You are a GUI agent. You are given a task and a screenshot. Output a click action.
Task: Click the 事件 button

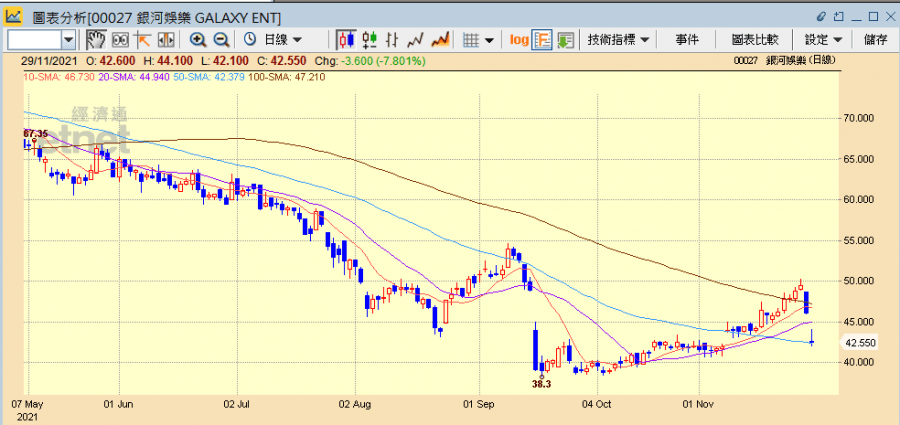(x=687, y=40)
